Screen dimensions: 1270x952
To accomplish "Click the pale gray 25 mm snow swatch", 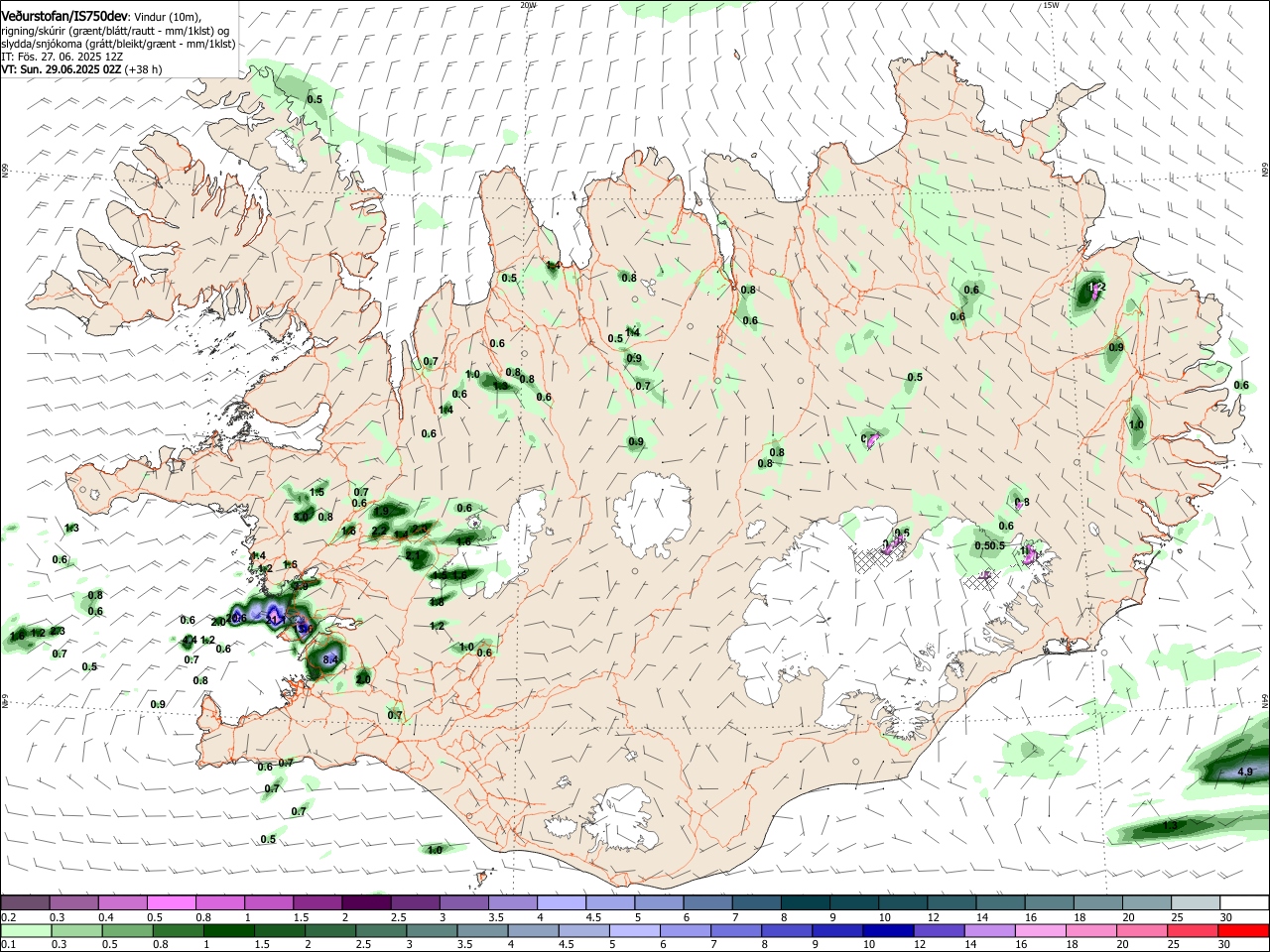I will tap(1196, 903).
